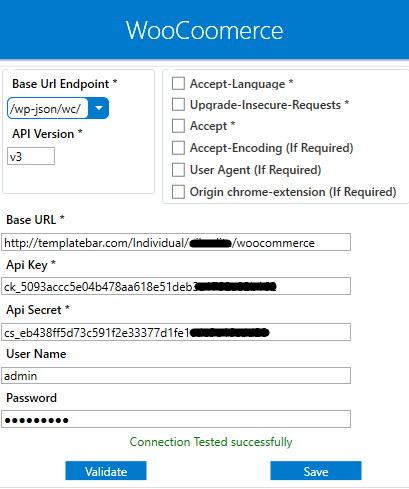The image size is (409, 489).
Task: Tick the Upgrade-Insecure-Requests checkbox
Action: pyautogui.click(x=178, y=104)
